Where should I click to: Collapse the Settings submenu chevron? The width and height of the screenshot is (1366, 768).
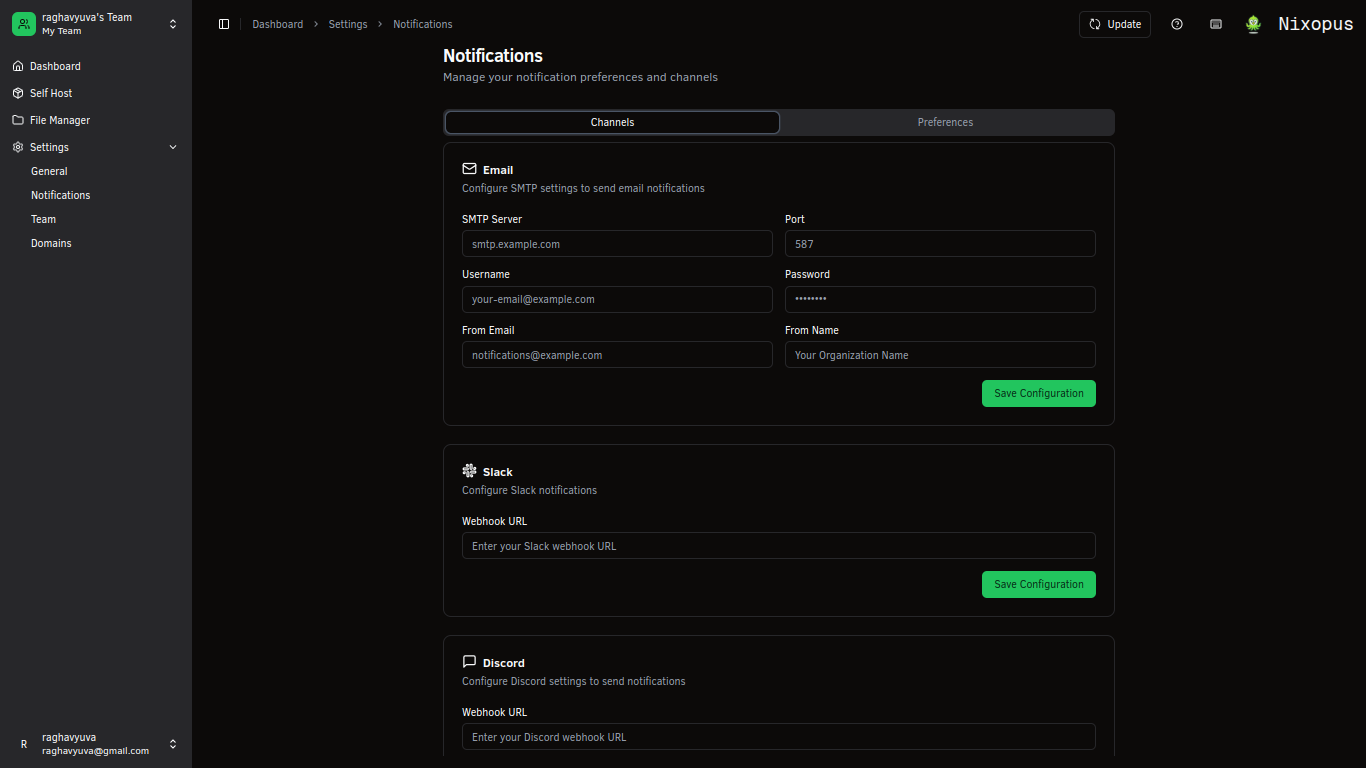coord(173,147)
